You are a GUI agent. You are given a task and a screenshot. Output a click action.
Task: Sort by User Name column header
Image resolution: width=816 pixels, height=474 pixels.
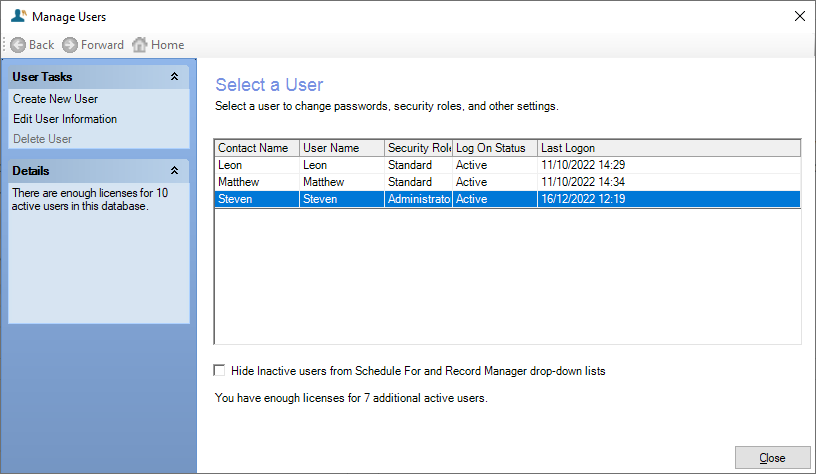coord(341,148)
